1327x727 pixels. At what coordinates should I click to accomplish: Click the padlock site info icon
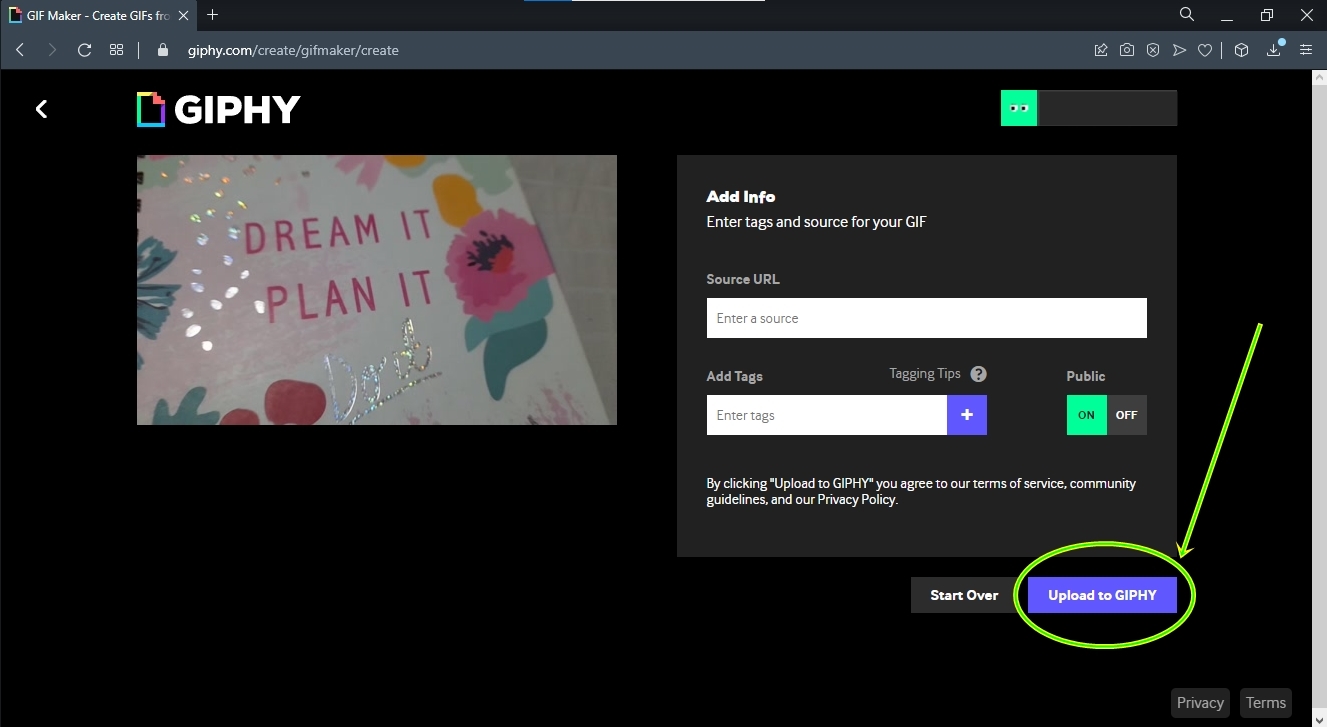click(164, 50)
